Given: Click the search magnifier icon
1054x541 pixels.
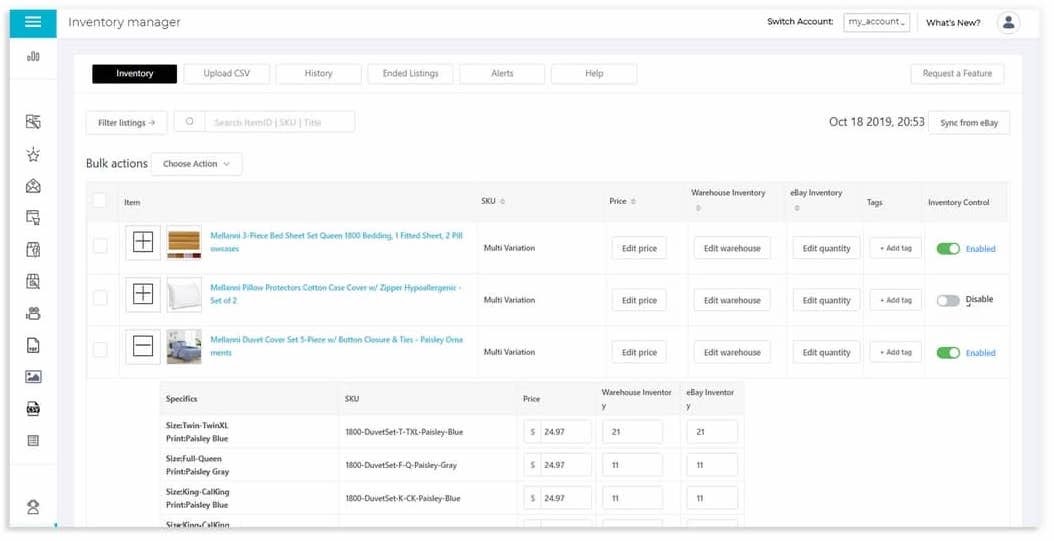Looking at the screenshot, I should pos(189,122).
